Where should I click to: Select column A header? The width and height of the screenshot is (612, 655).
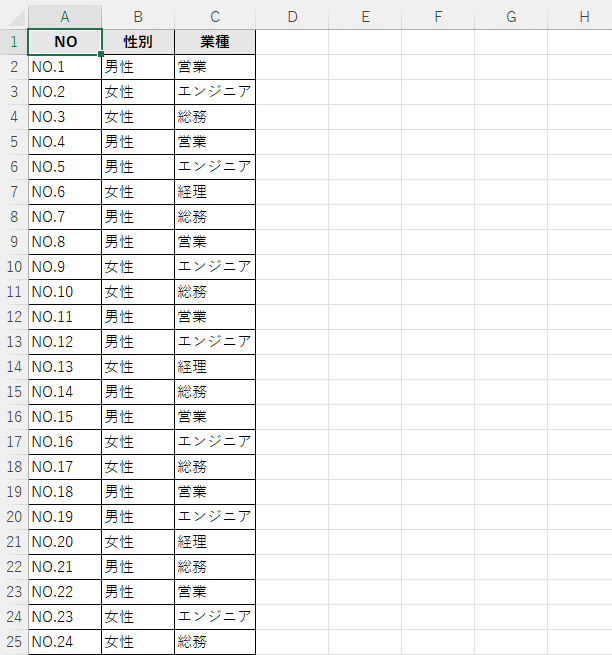pos(65,17)
